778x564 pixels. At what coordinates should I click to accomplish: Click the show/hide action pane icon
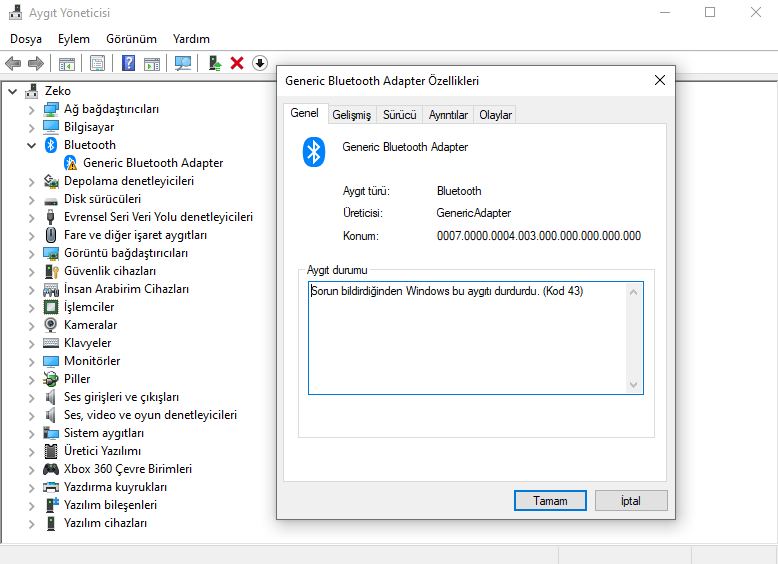152,63
